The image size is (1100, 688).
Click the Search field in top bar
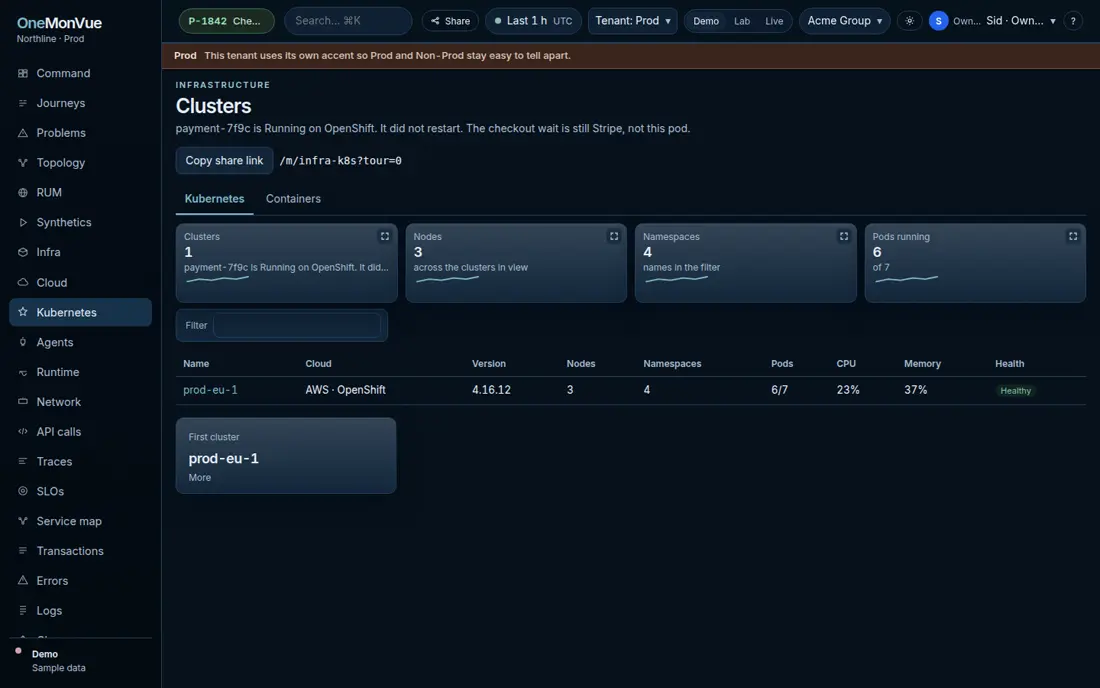[x=348, y=21]
